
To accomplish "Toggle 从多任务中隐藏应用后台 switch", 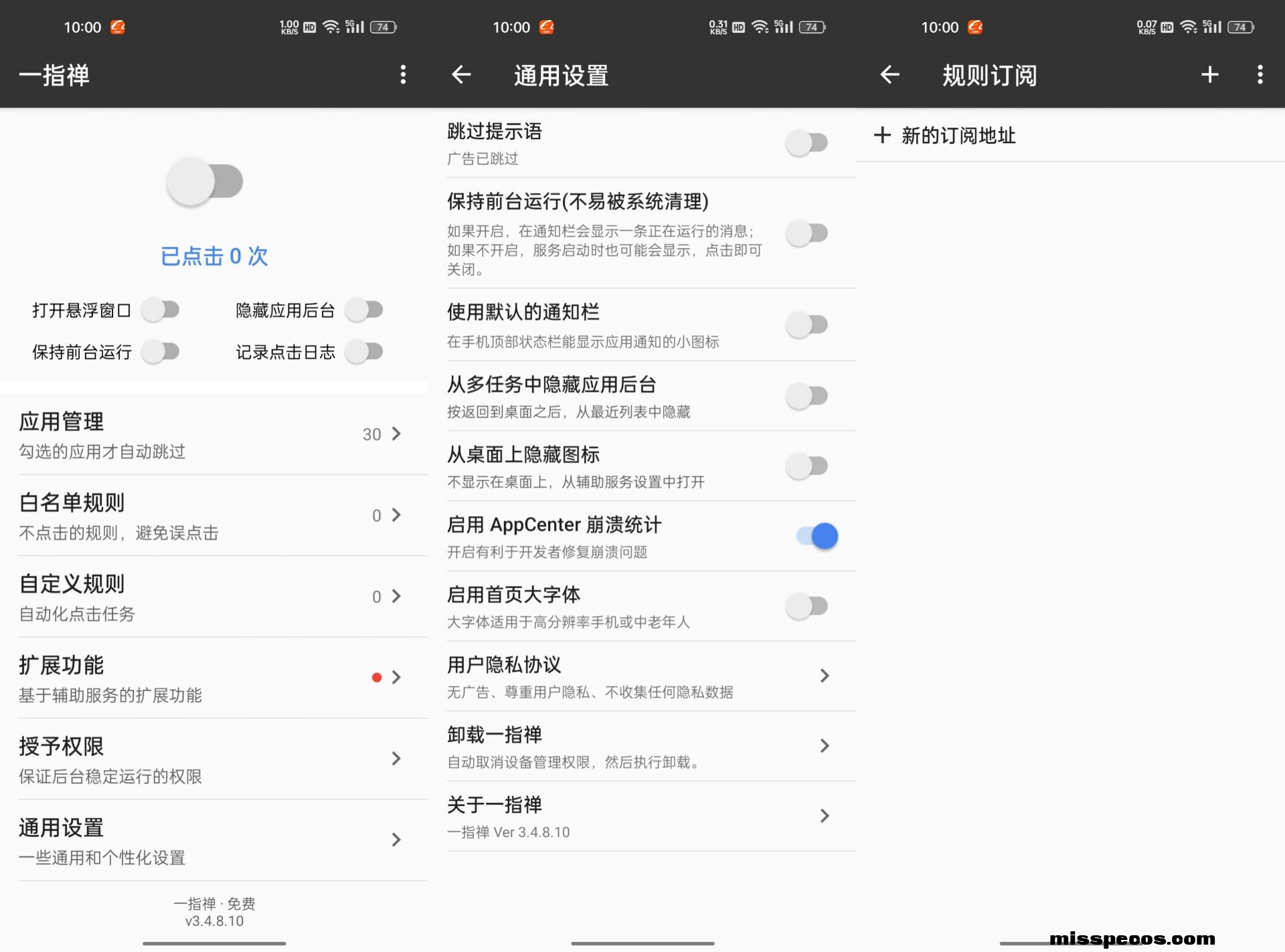I will (807, 396).
